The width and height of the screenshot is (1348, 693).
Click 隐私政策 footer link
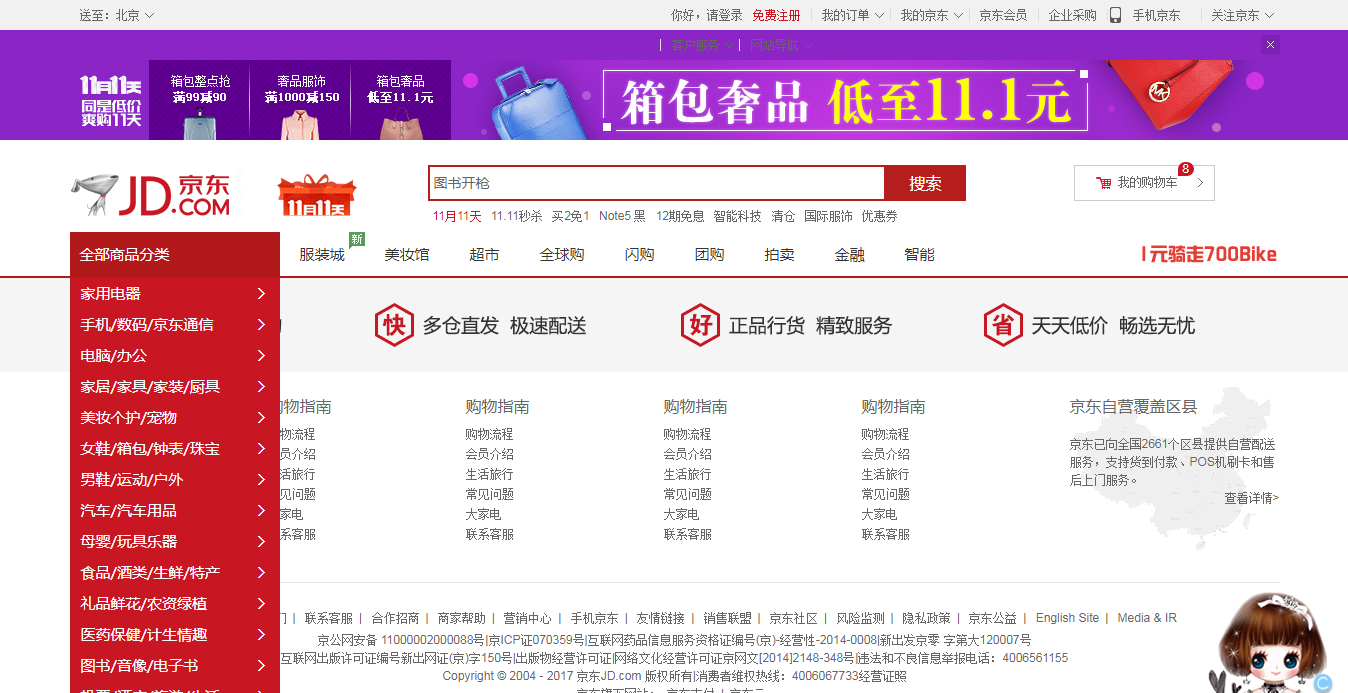[926, 618]
